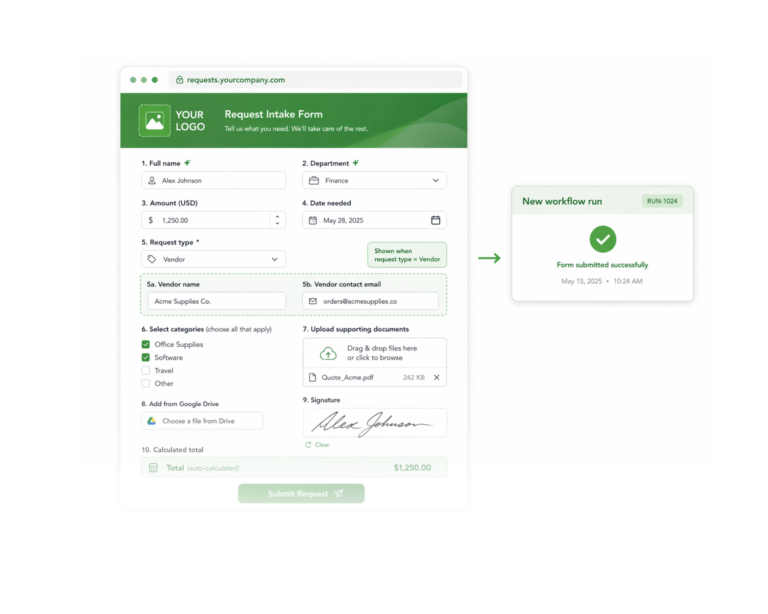Viewport: 768px width, 614px height.
Task: Click the signature pad
Action: [375, 423]
